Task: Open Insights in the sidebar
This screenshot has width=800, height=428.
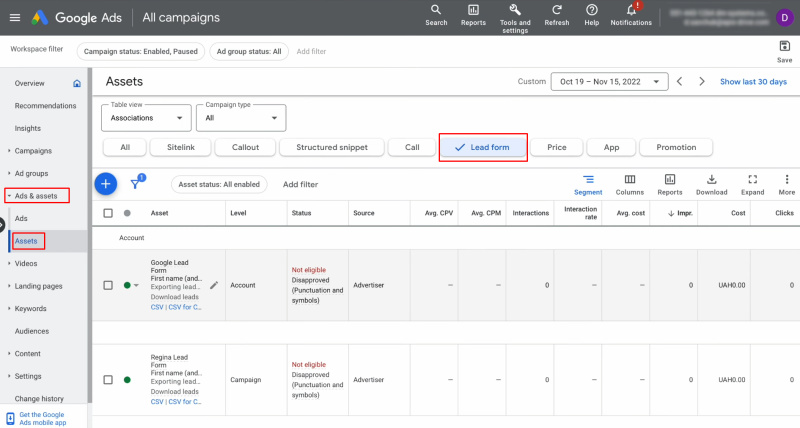Action: [28, 129]
